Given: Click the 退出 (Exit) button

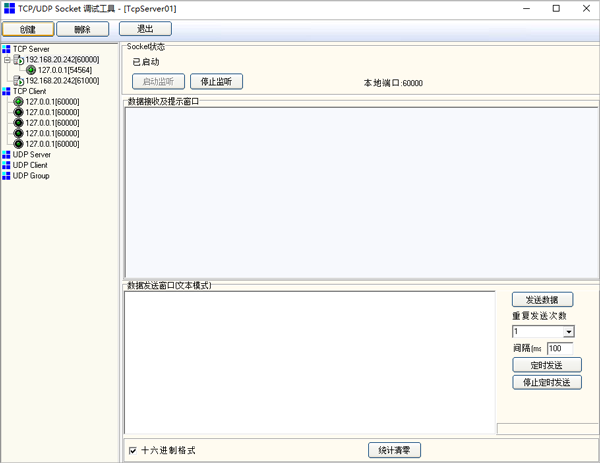Looking at the screenshot, I should 145,29.
